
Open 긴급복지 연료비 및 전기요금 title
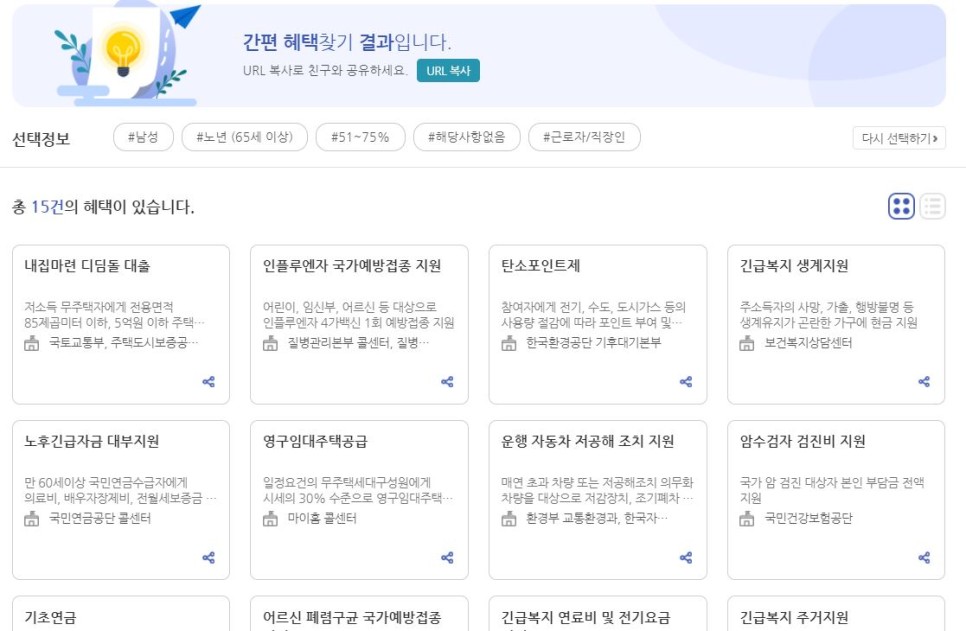click(x=585, y=617)
